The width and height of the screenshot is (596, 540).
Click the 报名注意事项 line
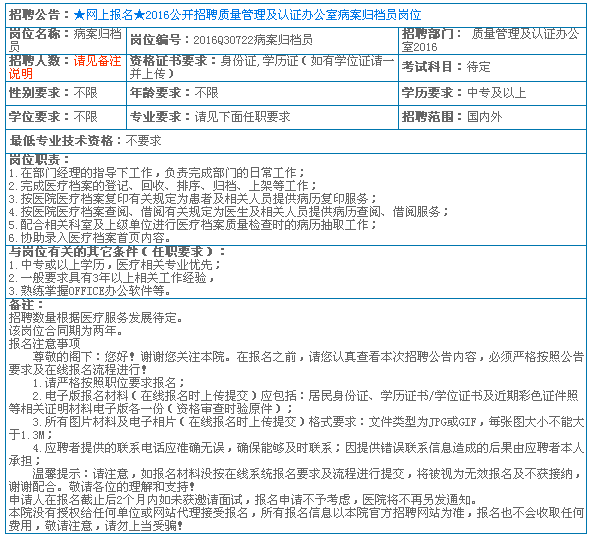pos(44,344)
